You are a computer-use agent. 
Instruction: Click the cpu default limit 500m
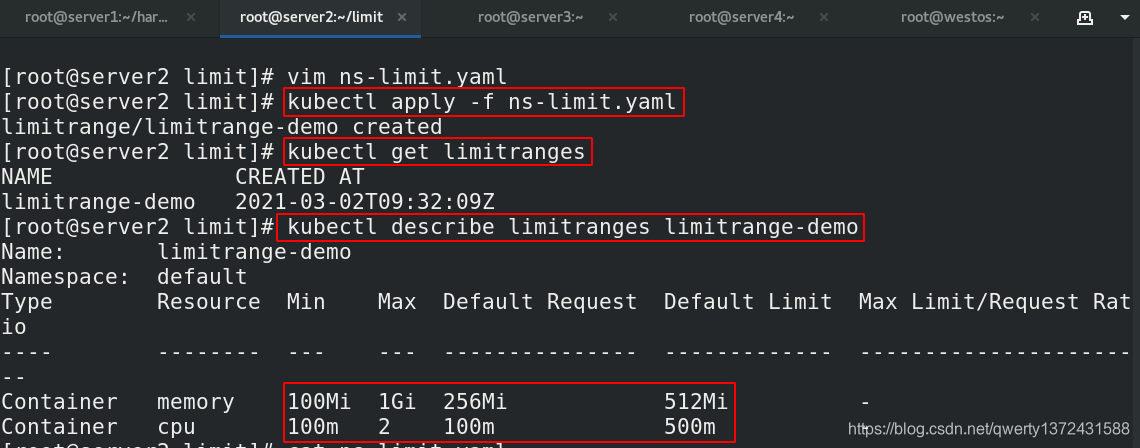[x=689, y=427]
